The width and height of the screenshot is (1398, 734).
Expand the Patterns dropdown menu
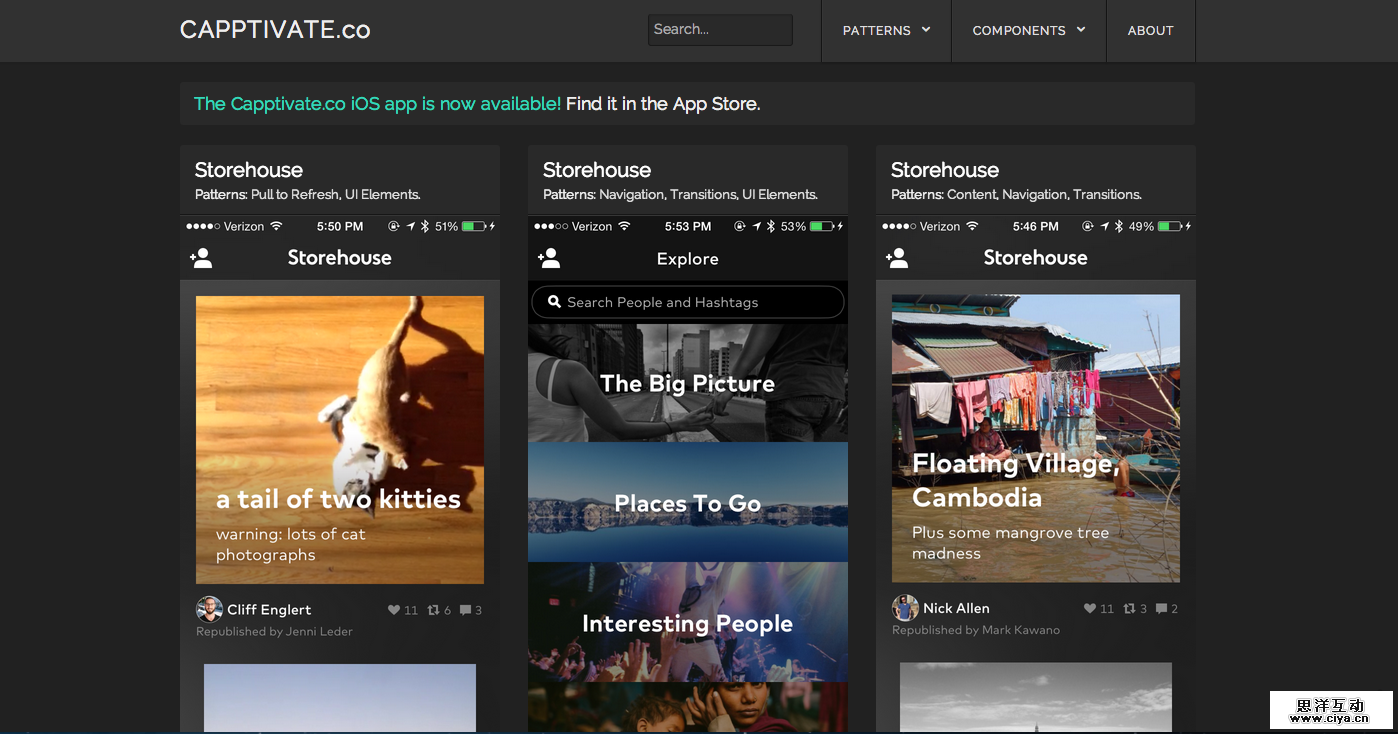pyautogui.click(x=886, y=31)
